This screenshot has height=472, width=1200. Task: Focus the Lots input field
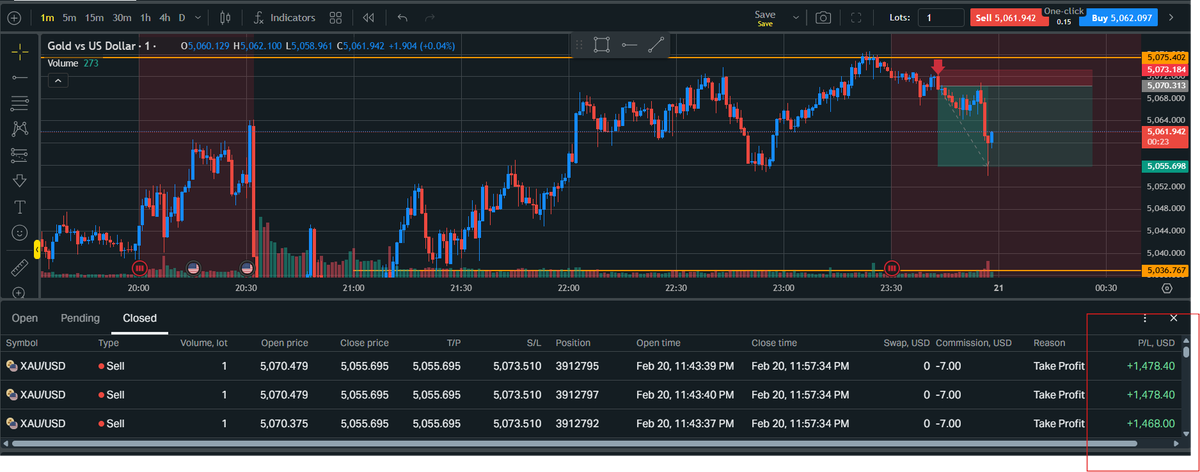coord(940,17)
